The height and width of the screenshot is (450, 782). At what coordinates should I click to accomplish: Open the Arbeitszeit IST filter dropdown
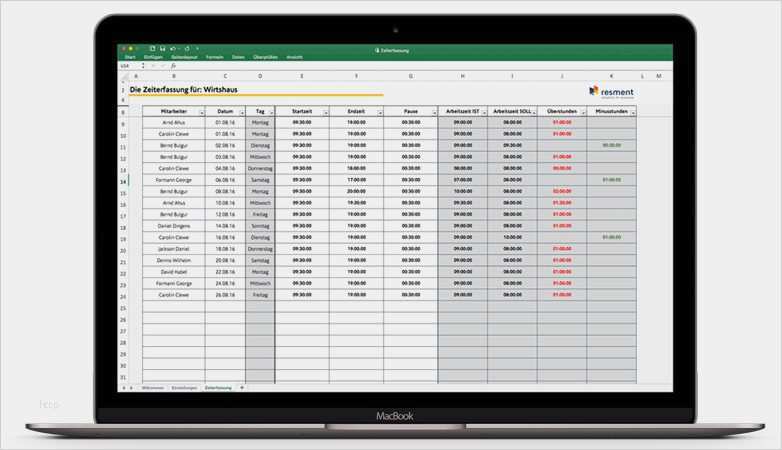[484, 113]
